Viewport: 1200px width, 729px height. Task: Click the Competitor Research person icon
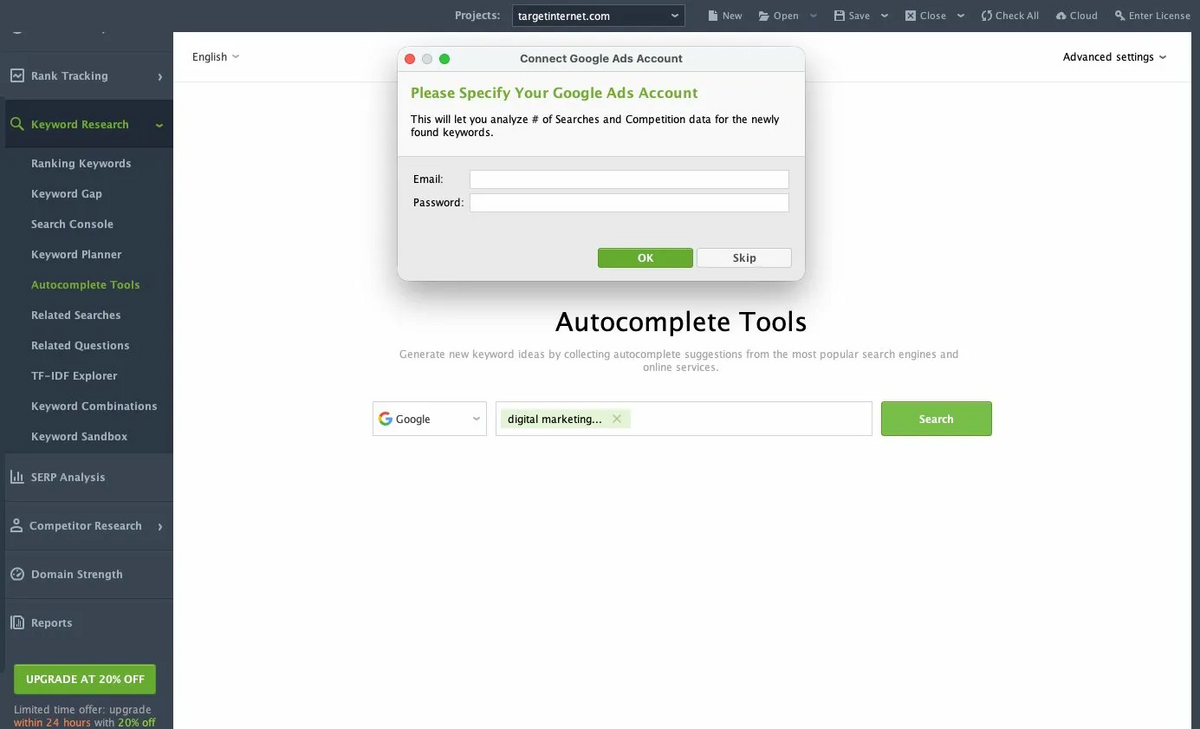[x=17, y=526]
